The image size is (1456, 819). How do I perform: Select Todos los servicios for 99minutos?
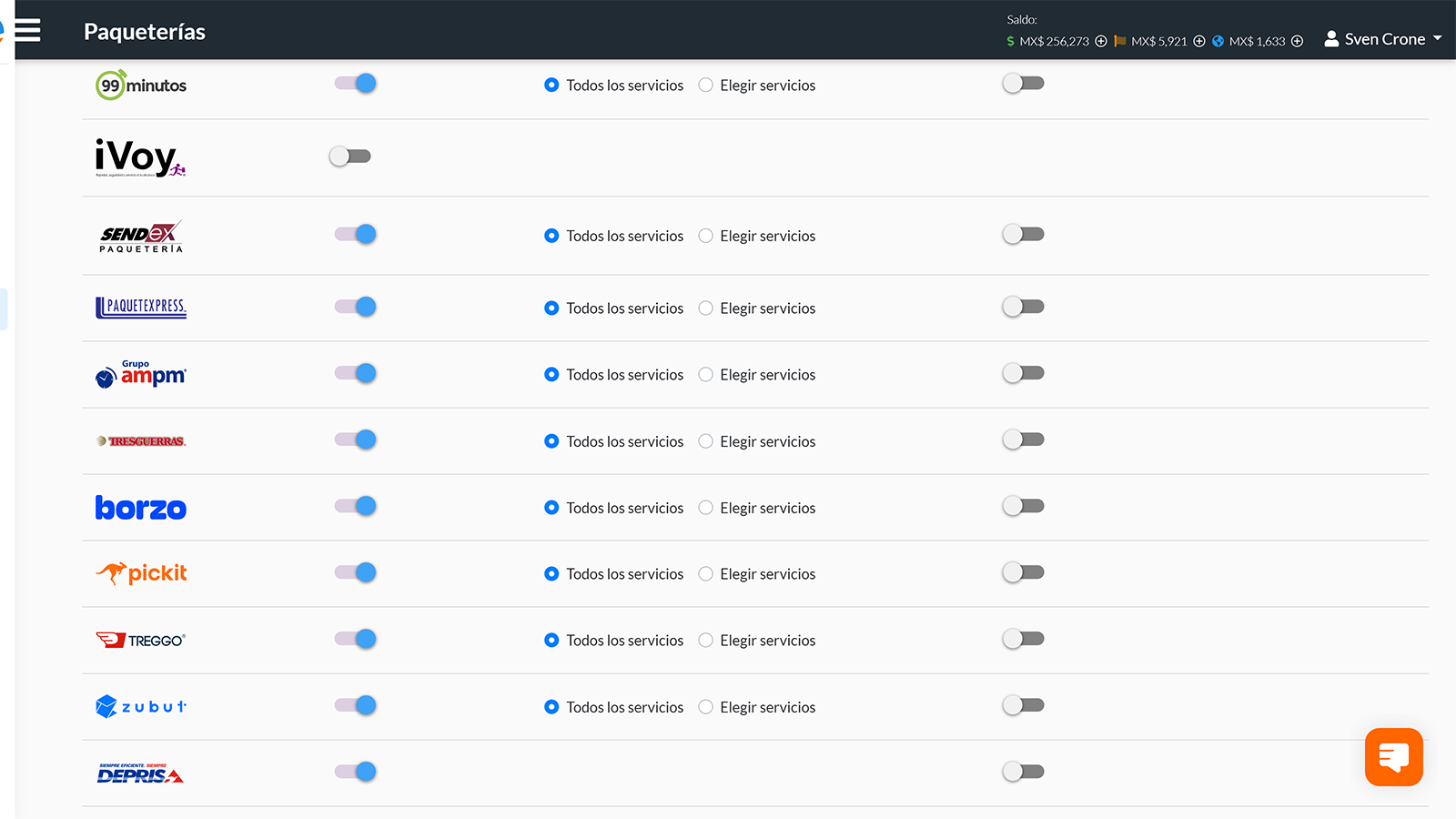(551, 85)
